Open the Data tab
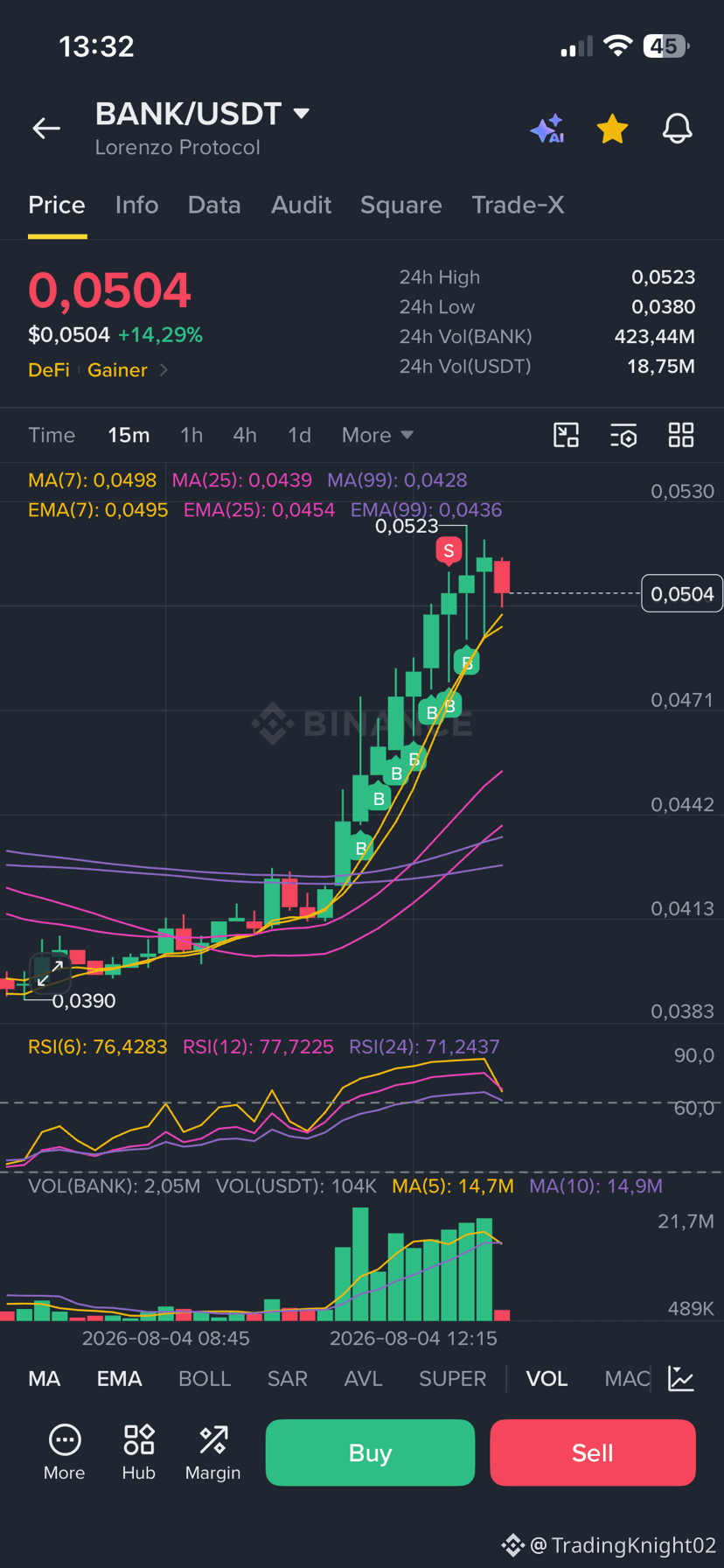 [214, 205]
